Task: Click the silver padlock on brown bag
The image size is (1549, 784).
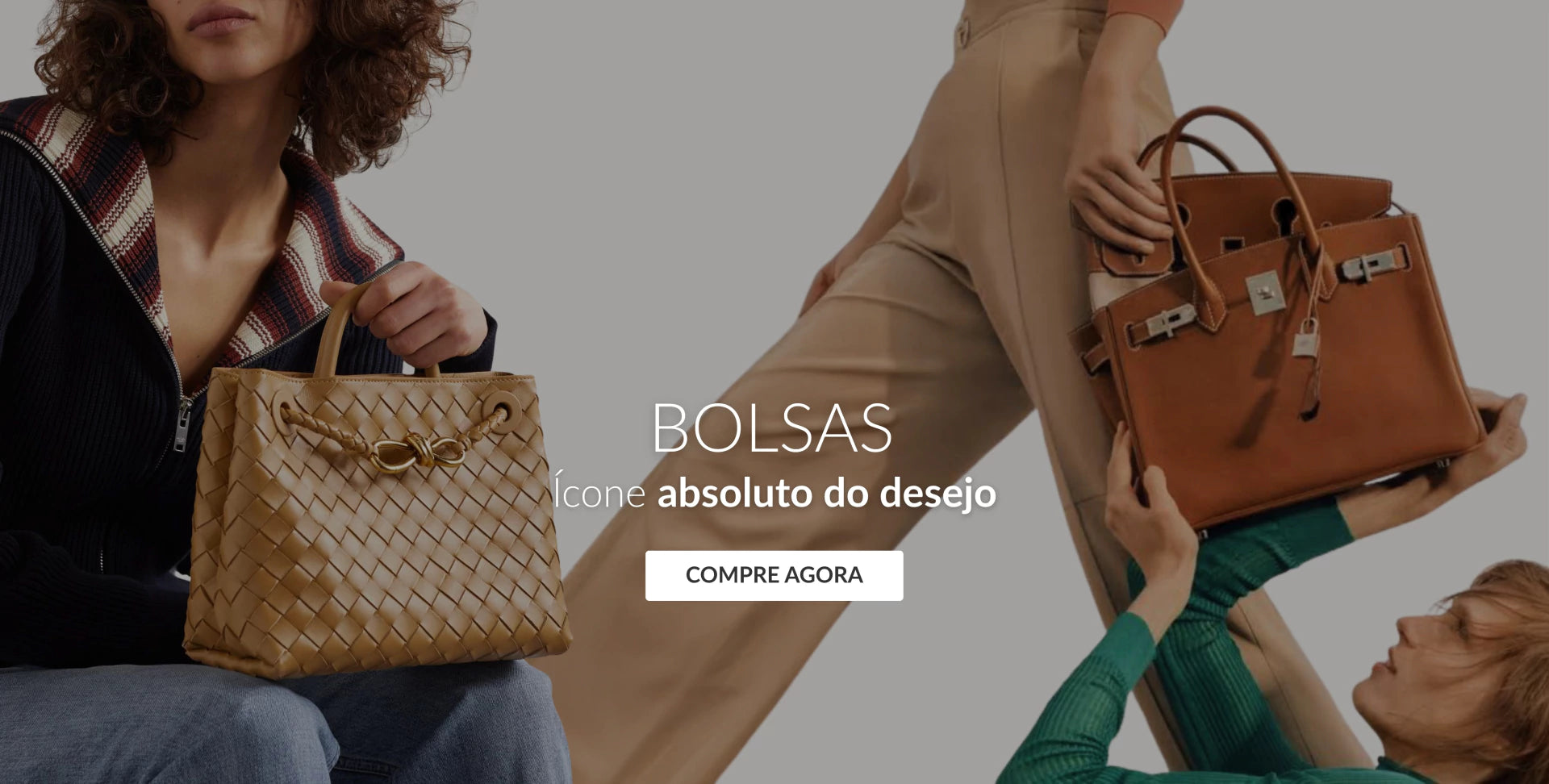Action: click(1305, 337)
